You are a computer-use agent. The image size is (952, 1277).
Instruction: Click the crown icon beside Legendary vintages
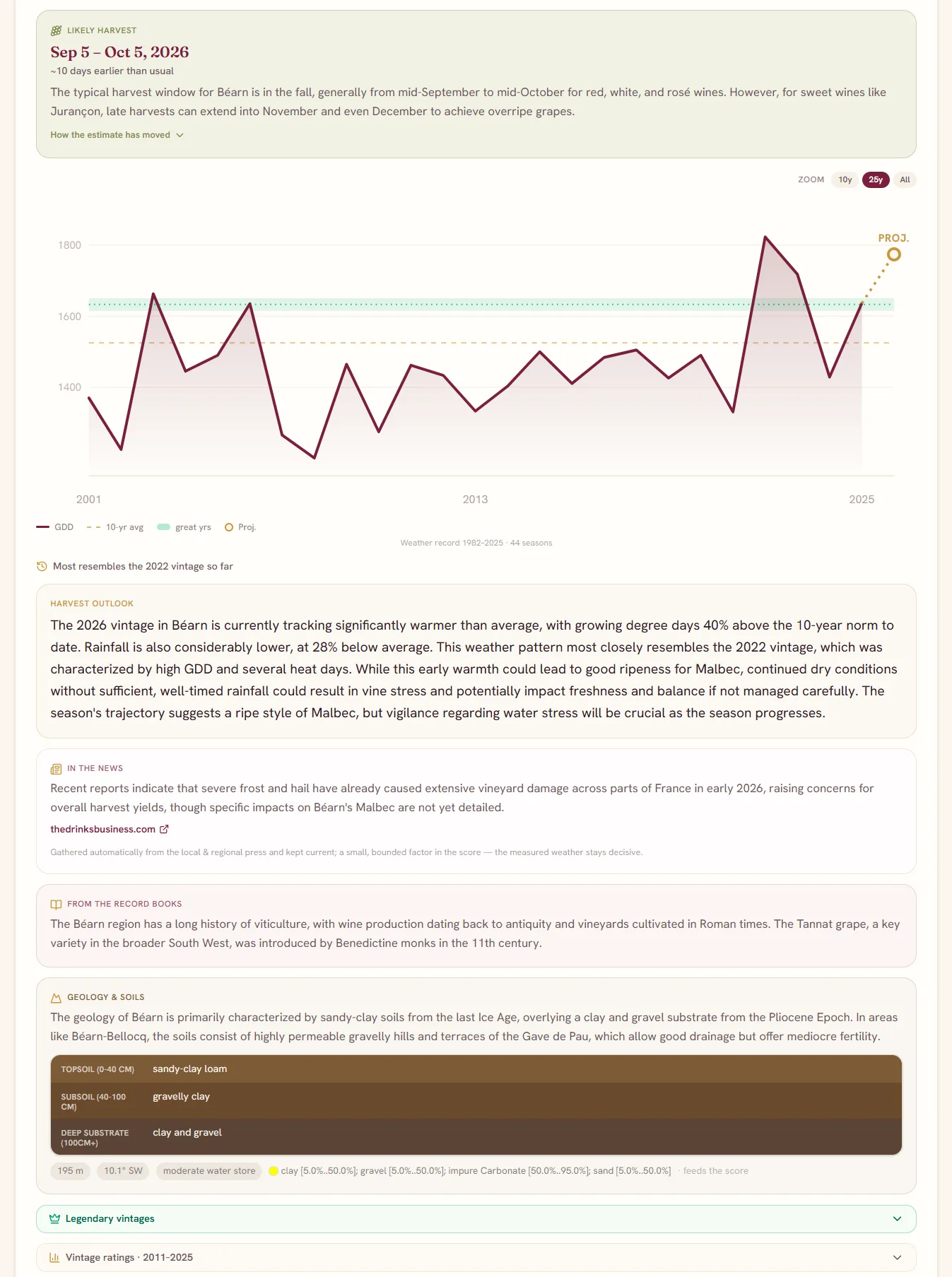pos(54,1218)
